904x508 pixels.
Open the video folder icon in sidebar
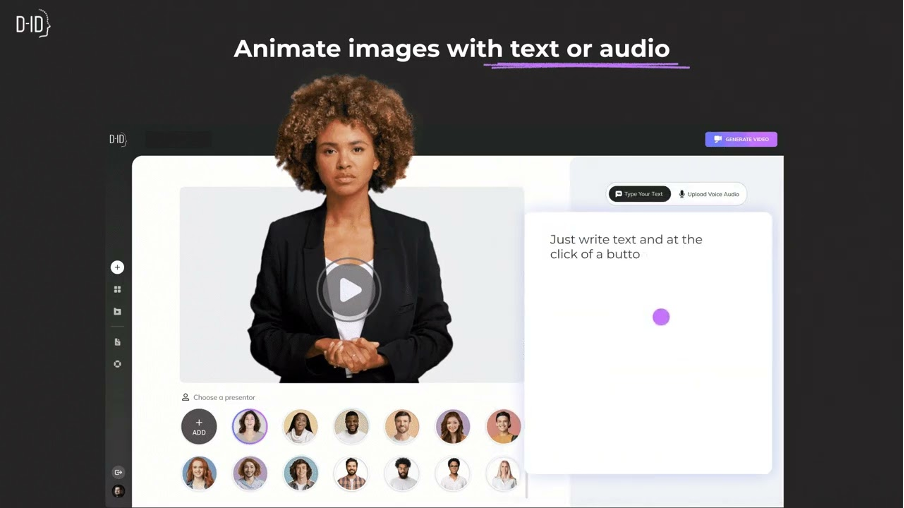pyautogui.click(x=117, y=311)
